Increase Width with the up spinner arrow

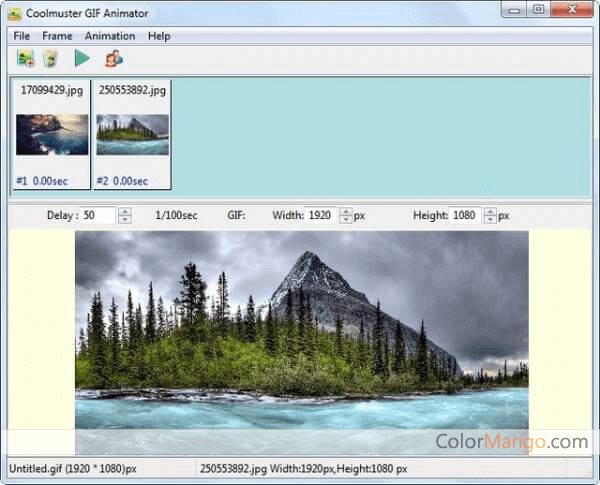click(x=346, y=211)
